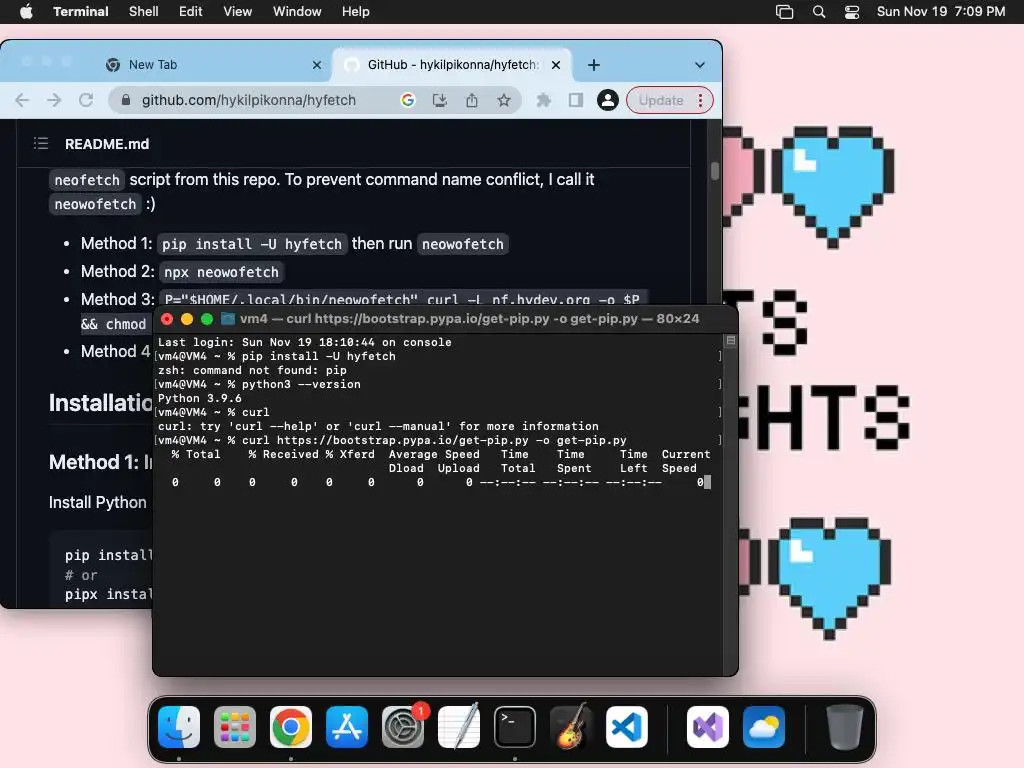Click the Chrome page vertical scrollbar

click(x=715, y=170)
